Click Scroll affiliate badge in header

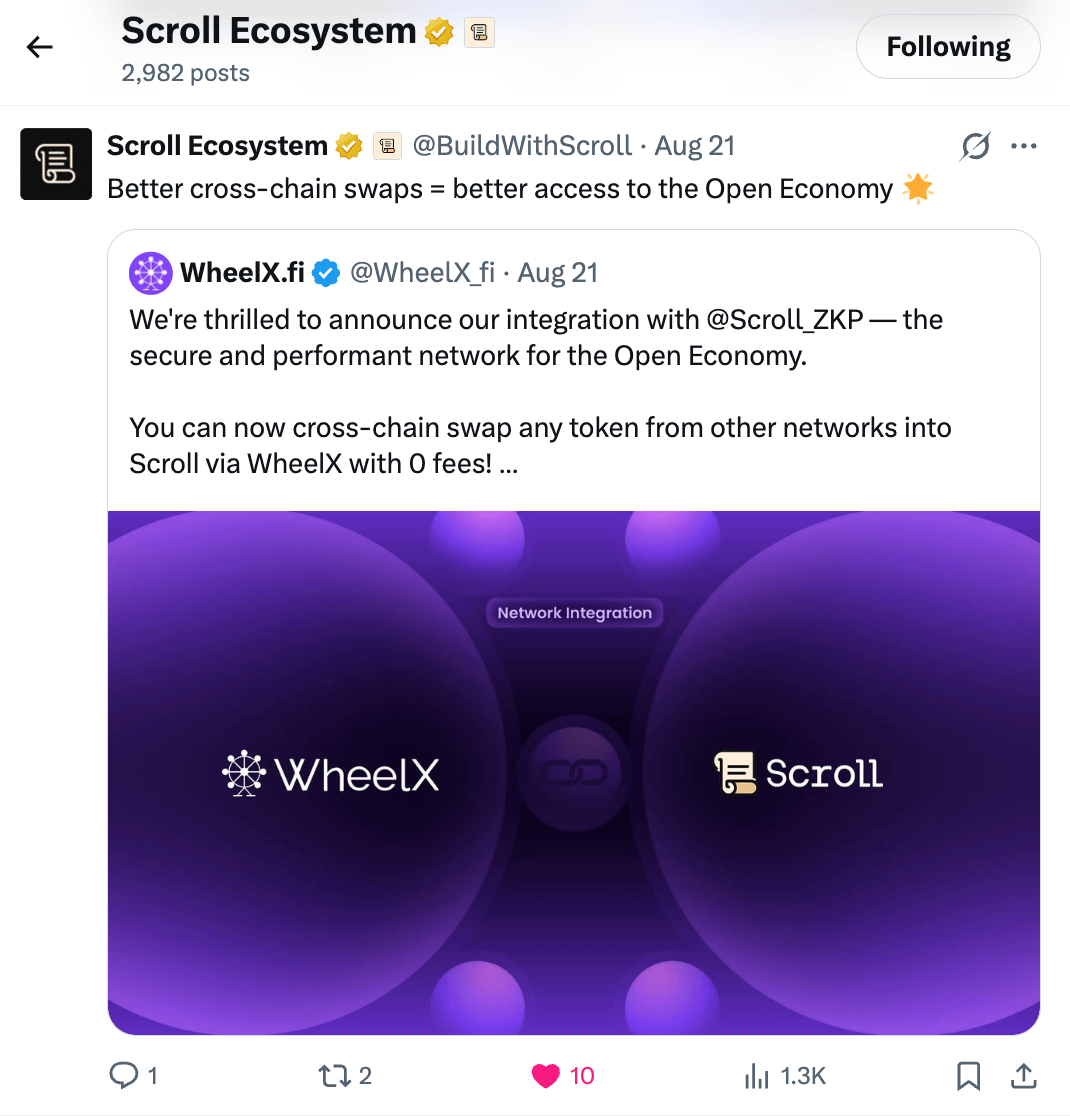(479, 33)
